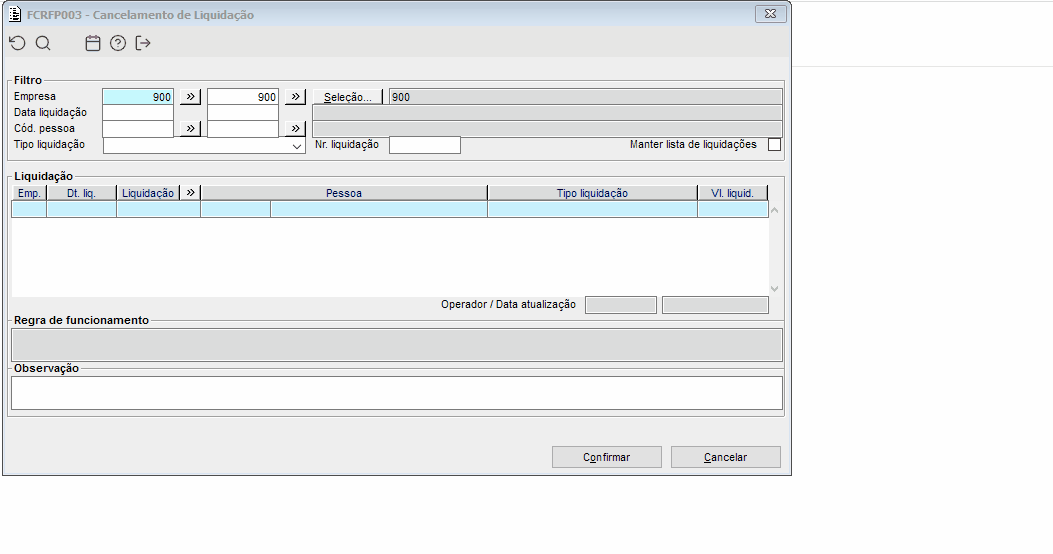The width and height of the screenshot is (1053, 554).
Task: Click the second Data liquidação field
Action: coord(243,113)
